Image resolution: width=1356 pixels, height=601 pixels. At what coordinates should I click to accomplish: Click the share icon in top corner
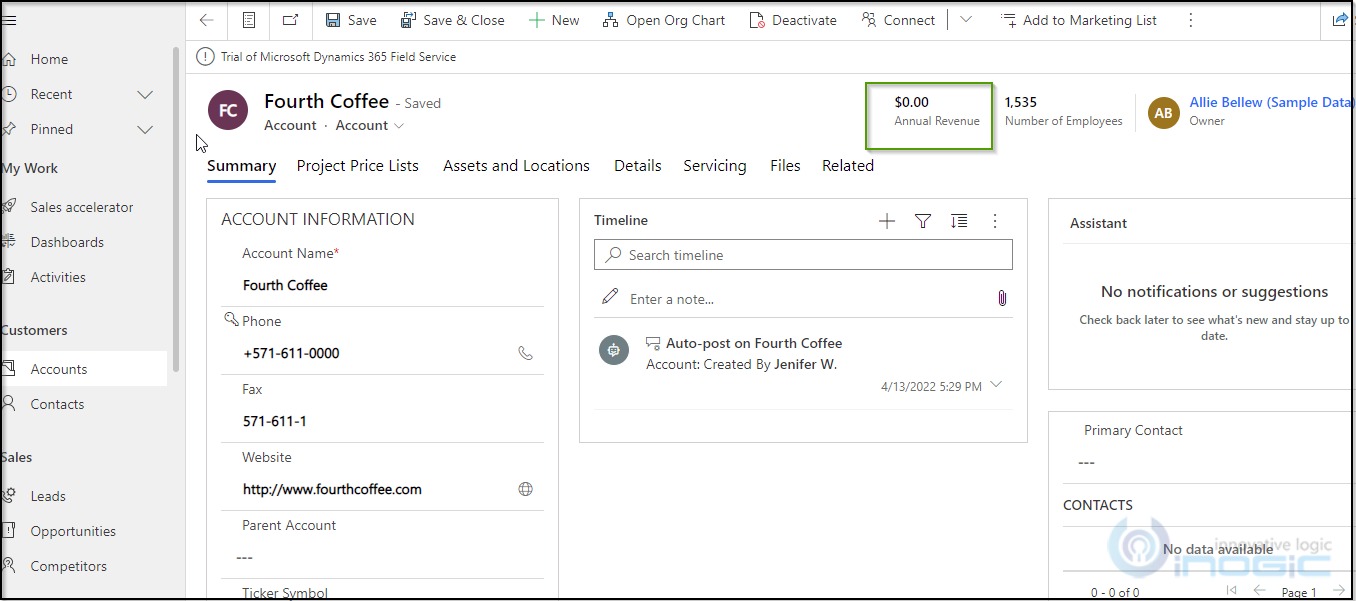[x=1340, y=20]
